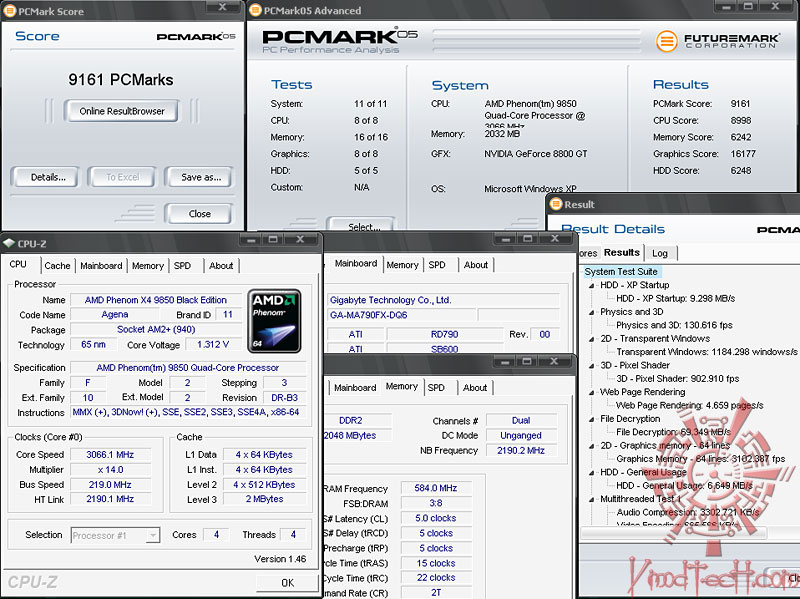The height and width of the screenshot is (599, 800).
Task: Collapse File Decryption tree node
Action: click(x=592, y=419)
